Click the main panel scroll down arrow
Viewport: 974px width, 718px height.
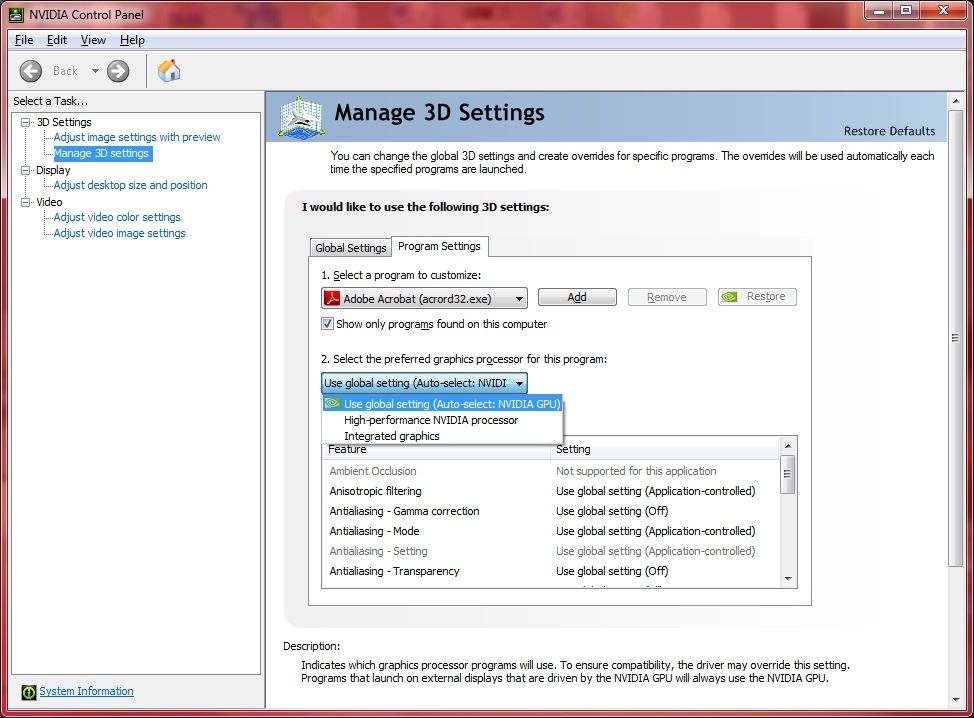(955, 700)
